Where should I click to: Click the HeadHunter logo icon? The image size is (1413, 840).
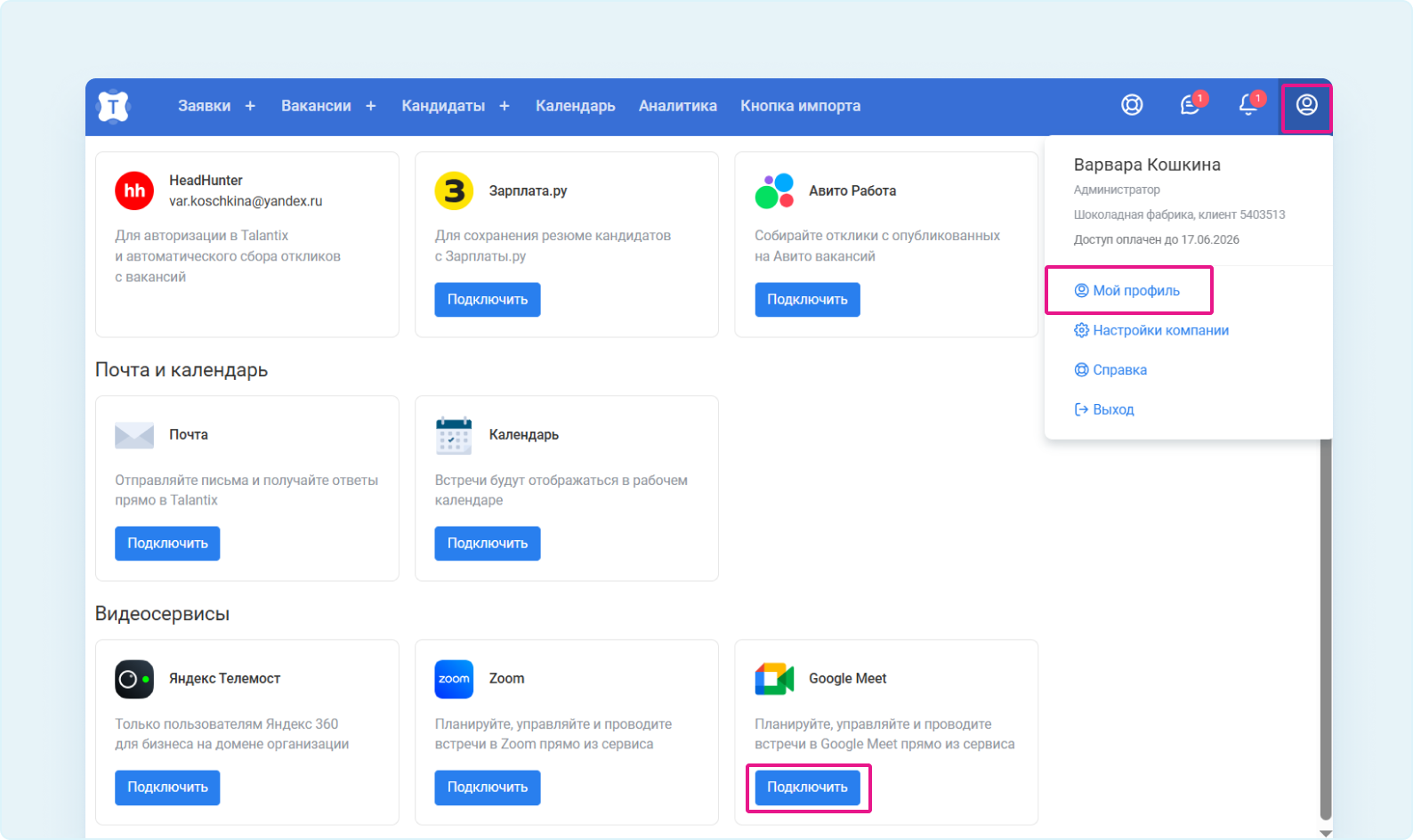134,190
